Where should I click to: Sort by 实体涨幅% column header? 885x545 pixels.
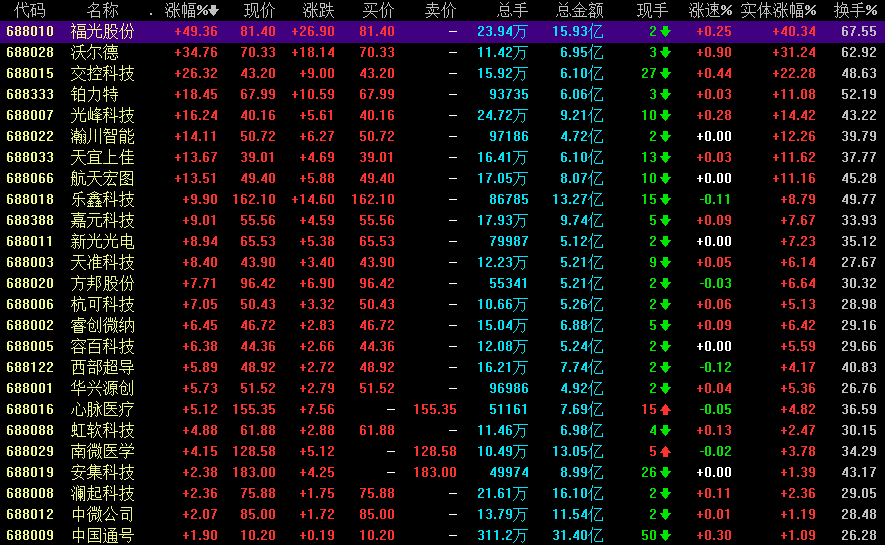[x=779, y=10]
